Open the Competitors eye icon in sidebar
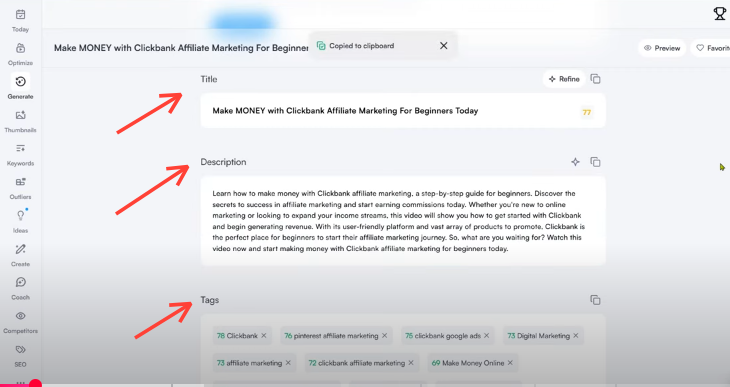 click(20, 316)
